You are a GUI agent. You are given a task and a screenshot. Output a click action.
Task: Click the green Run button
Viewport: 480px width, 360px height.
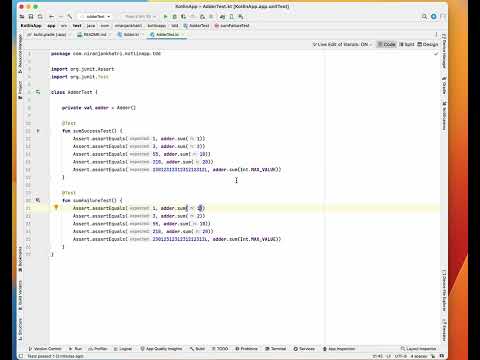(x=165, y=16)
